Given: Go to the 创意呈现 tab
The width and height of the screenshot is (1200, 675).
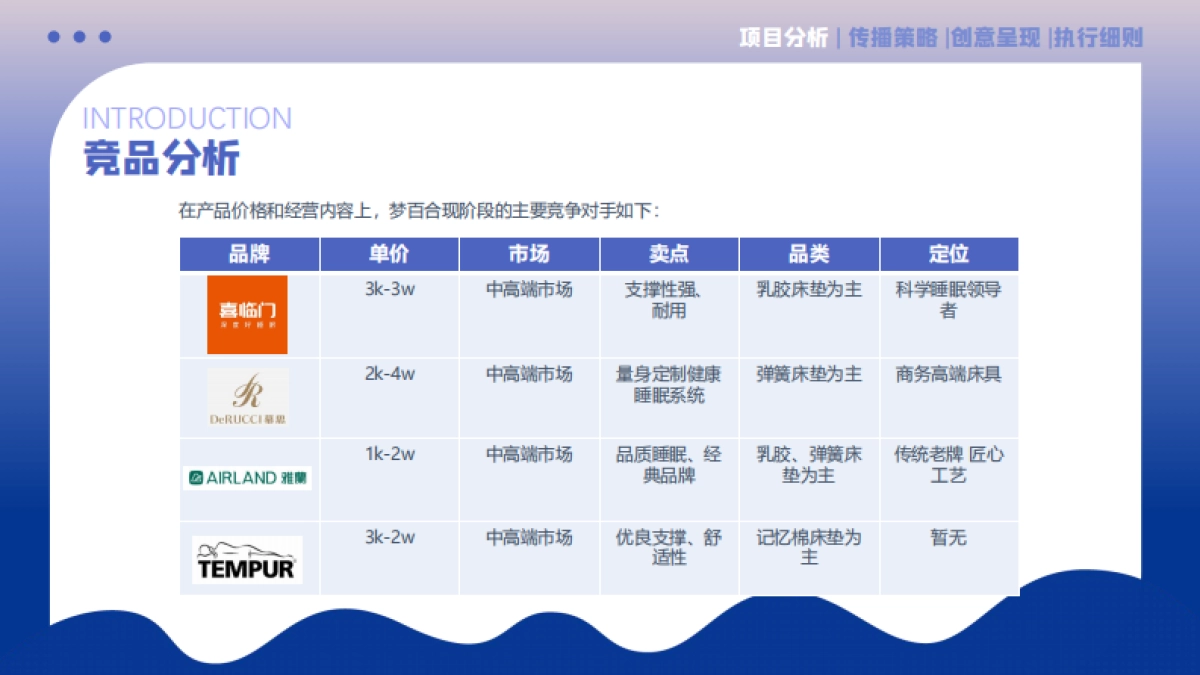Looking at the screenshot, I should (995, 38).
